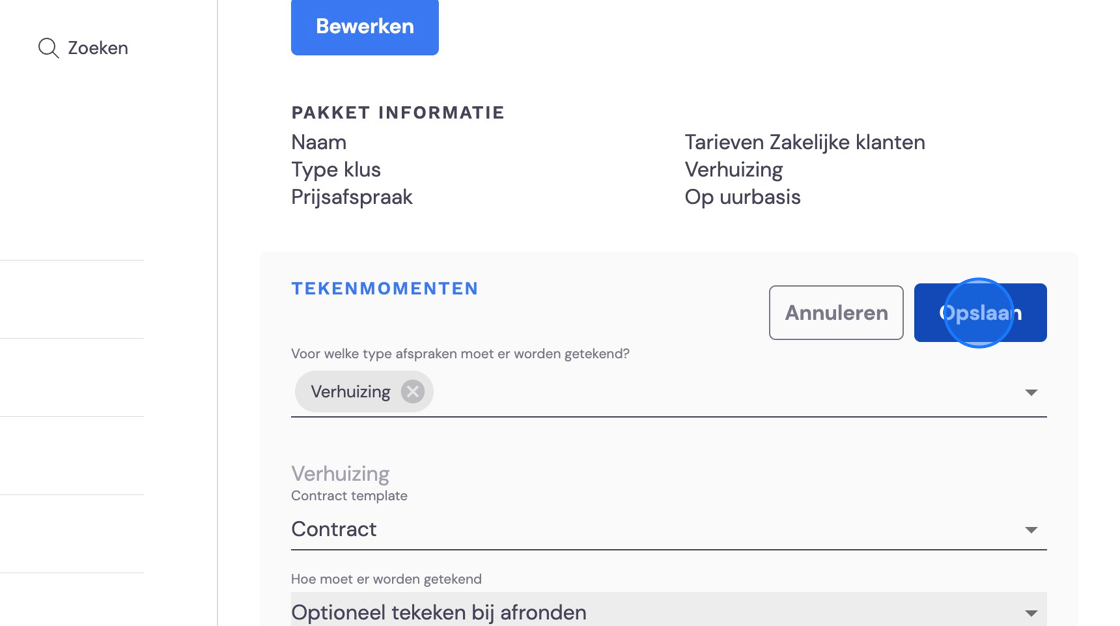The height and width of the screenshot is (626, 1120).
Task: Expand the appointment types dropdown arrow
Action: click(1031, 392)
